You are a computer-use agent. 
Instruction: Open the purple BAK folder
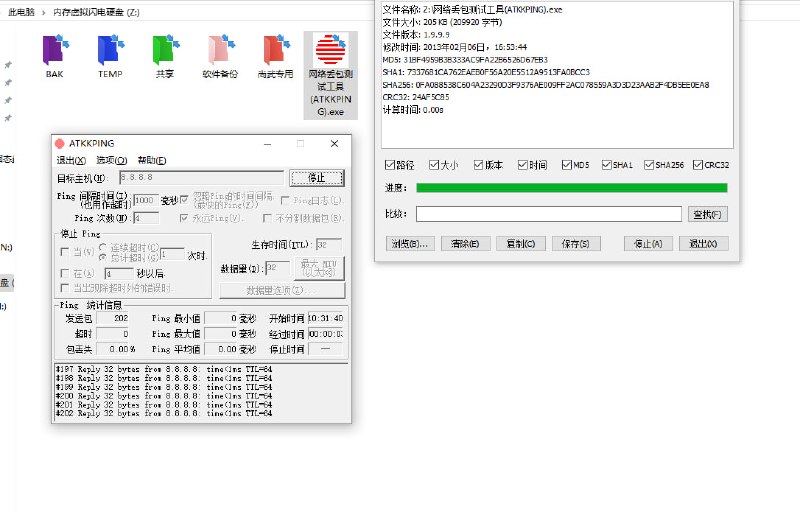point(54,51)
